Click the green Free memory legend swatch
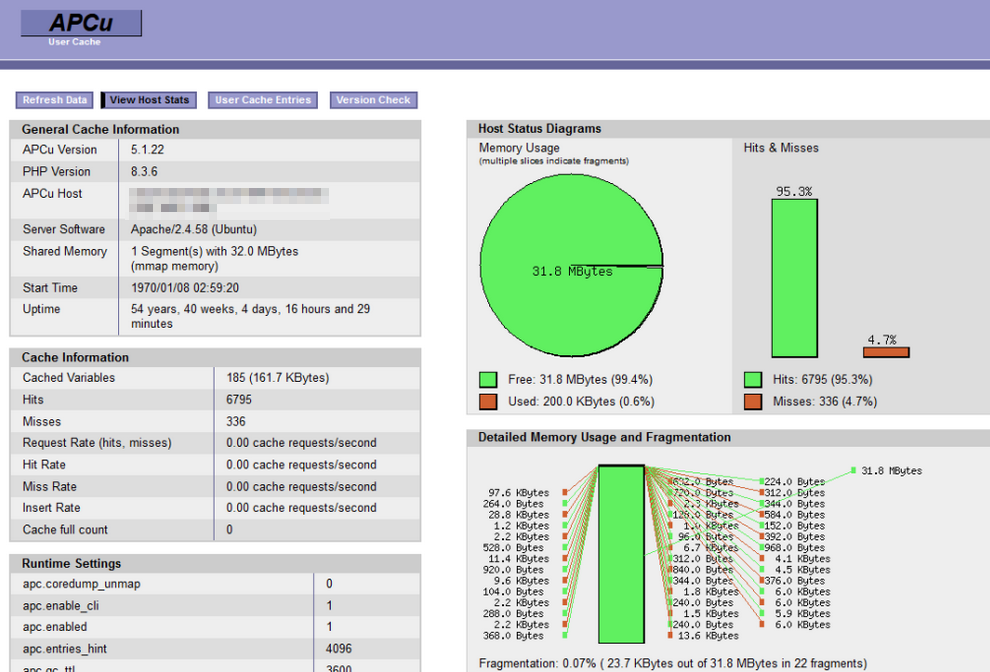The width and height of the screenshot is (990, 672). (x=488, y=380)
